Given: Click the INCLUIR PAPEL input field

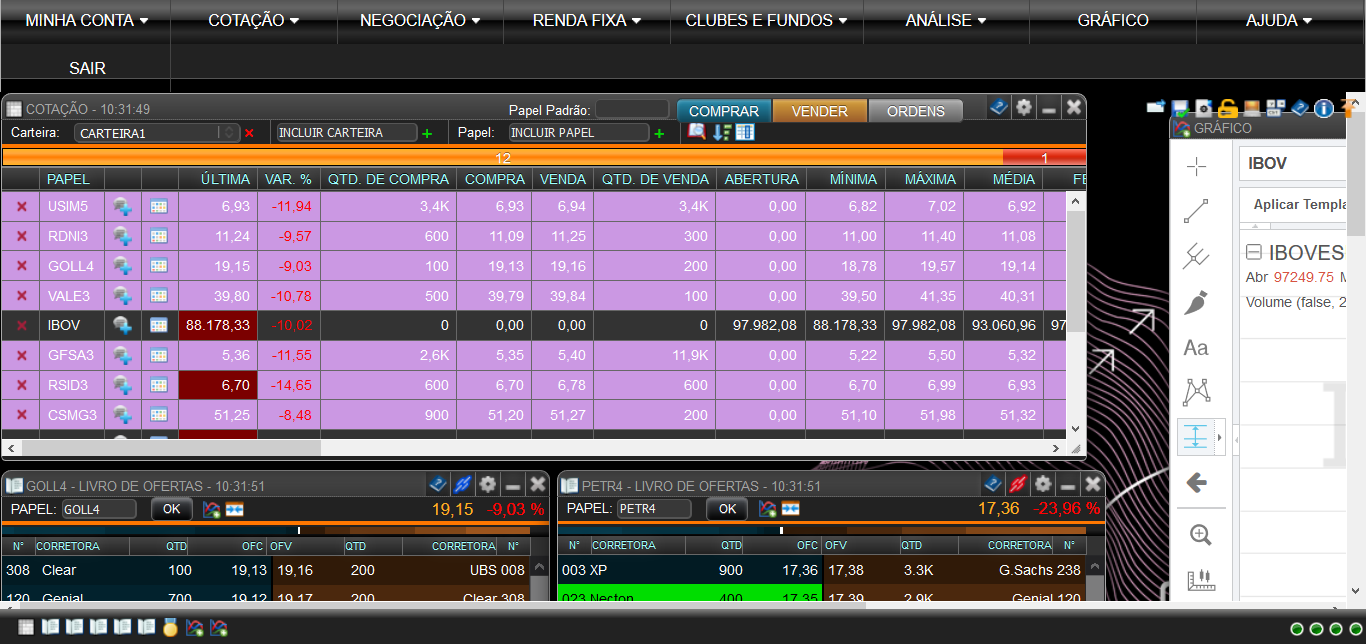Looking at the screenshot, I should tap(579, 133).
